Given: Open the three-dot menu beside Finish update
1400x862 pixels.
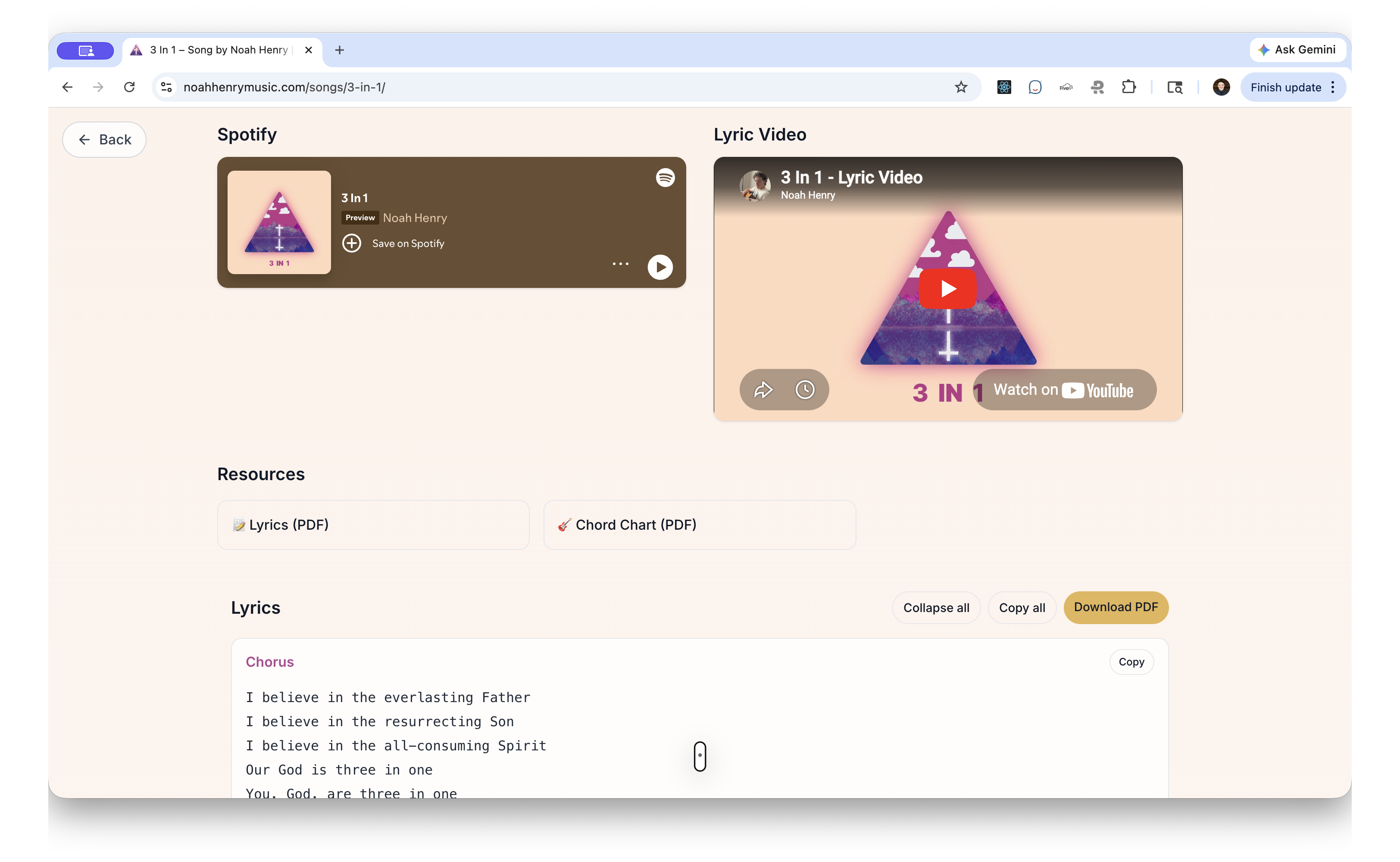Looking at the screenshot, I should [1333, 87].
